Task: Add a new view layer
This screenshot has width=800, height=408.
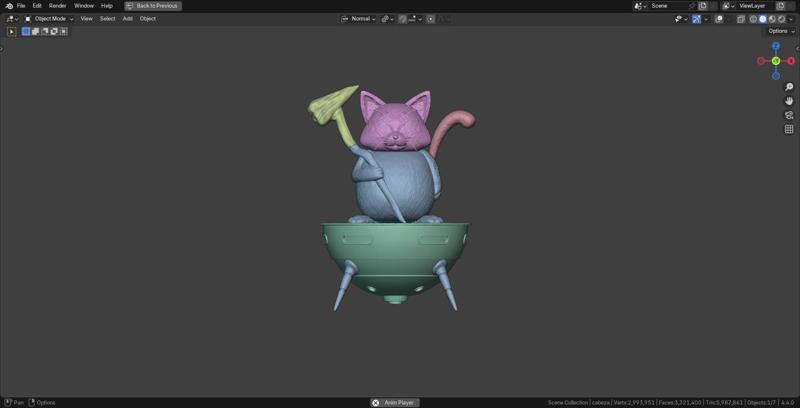Action: [781, 6]
